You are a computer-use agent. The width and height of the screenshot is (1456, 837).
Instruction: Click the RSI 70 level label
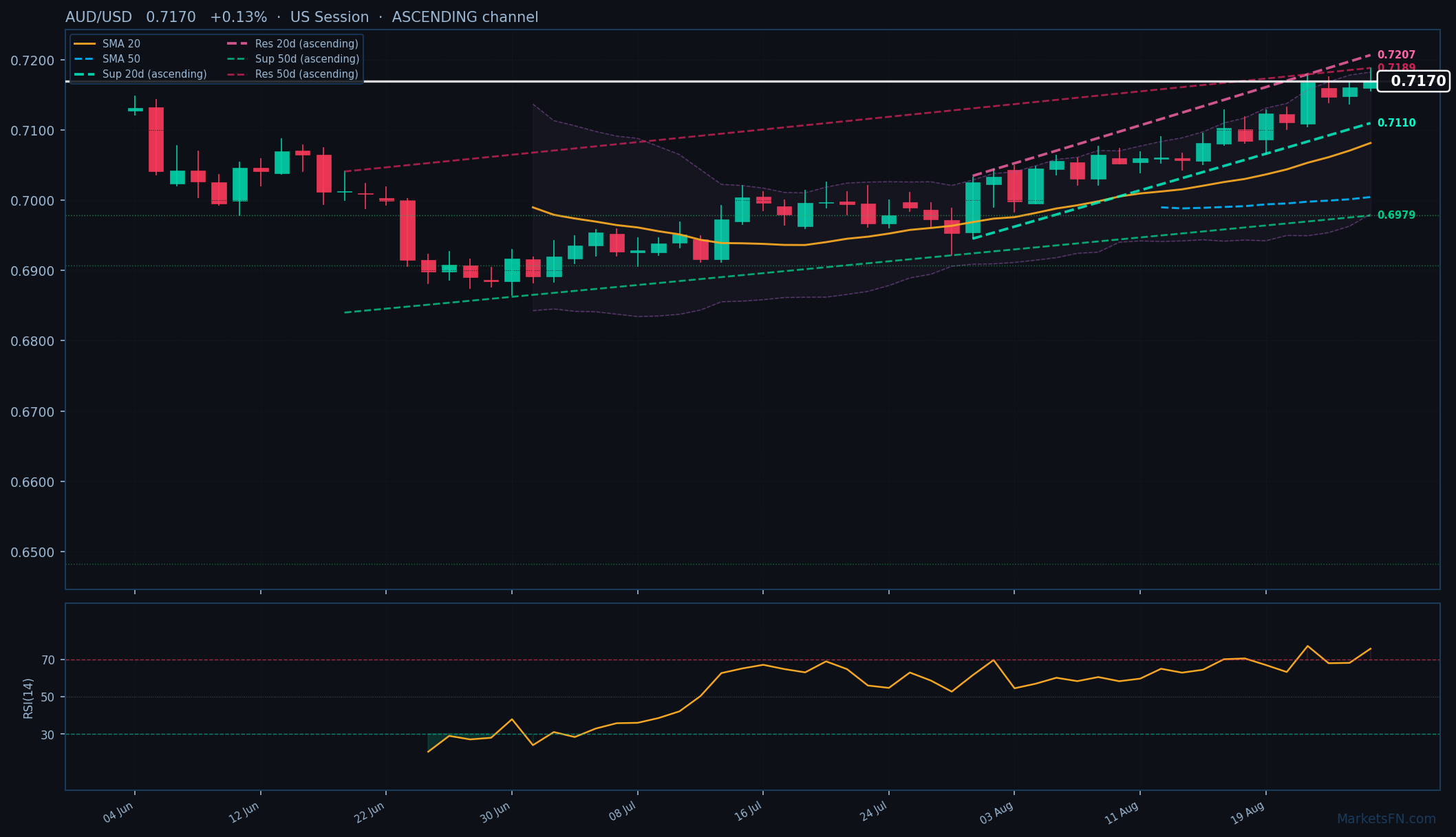tap(48, 660)
